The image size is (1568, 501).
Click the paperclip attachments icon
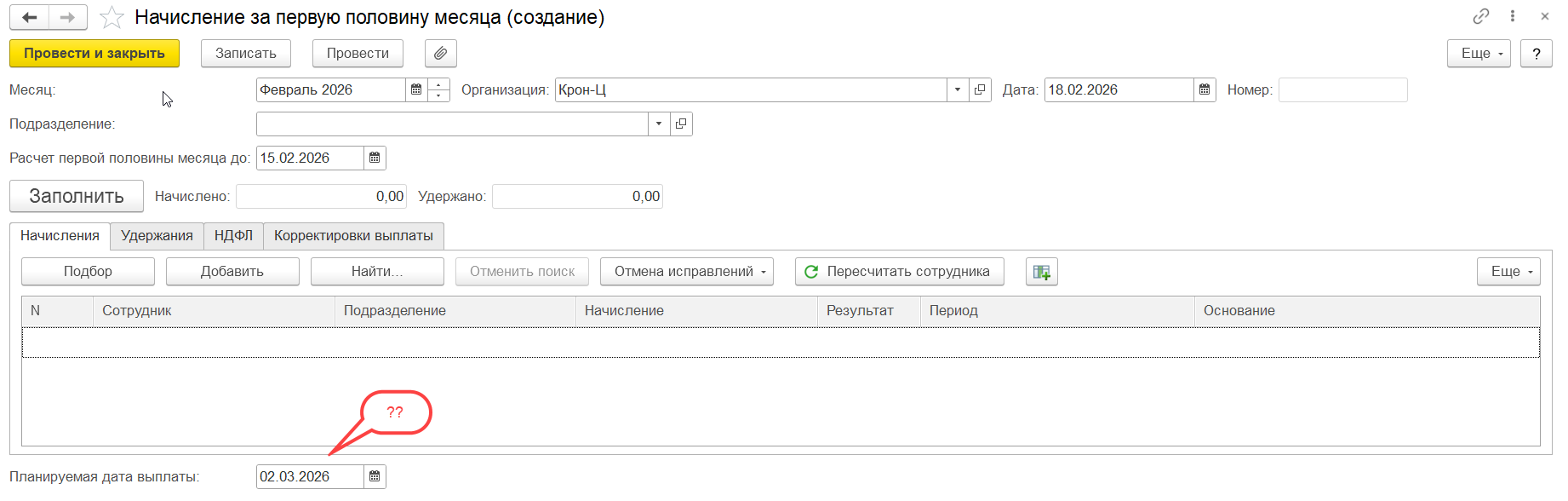point(440,54)
